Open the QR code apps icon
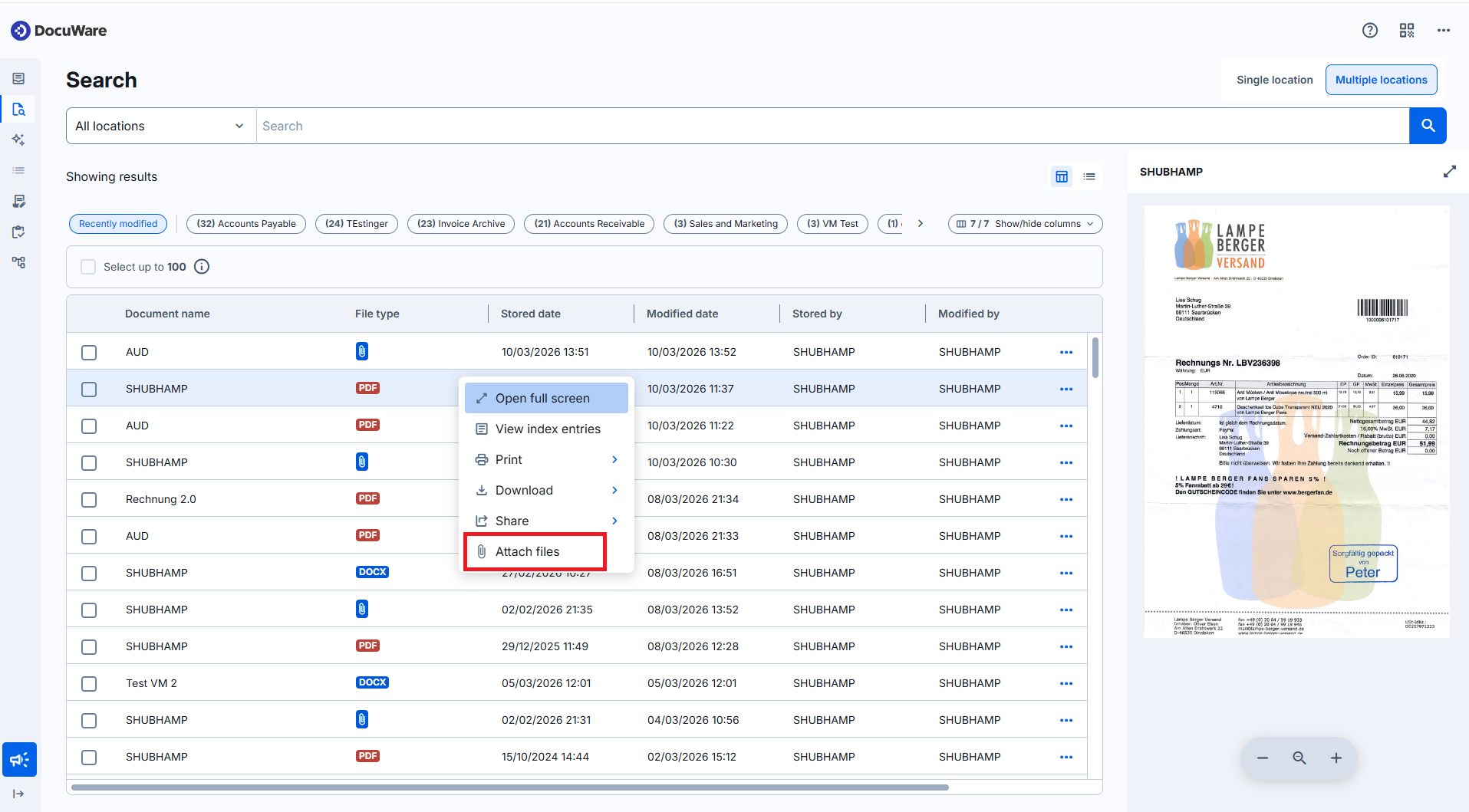 pos(1406,30)
